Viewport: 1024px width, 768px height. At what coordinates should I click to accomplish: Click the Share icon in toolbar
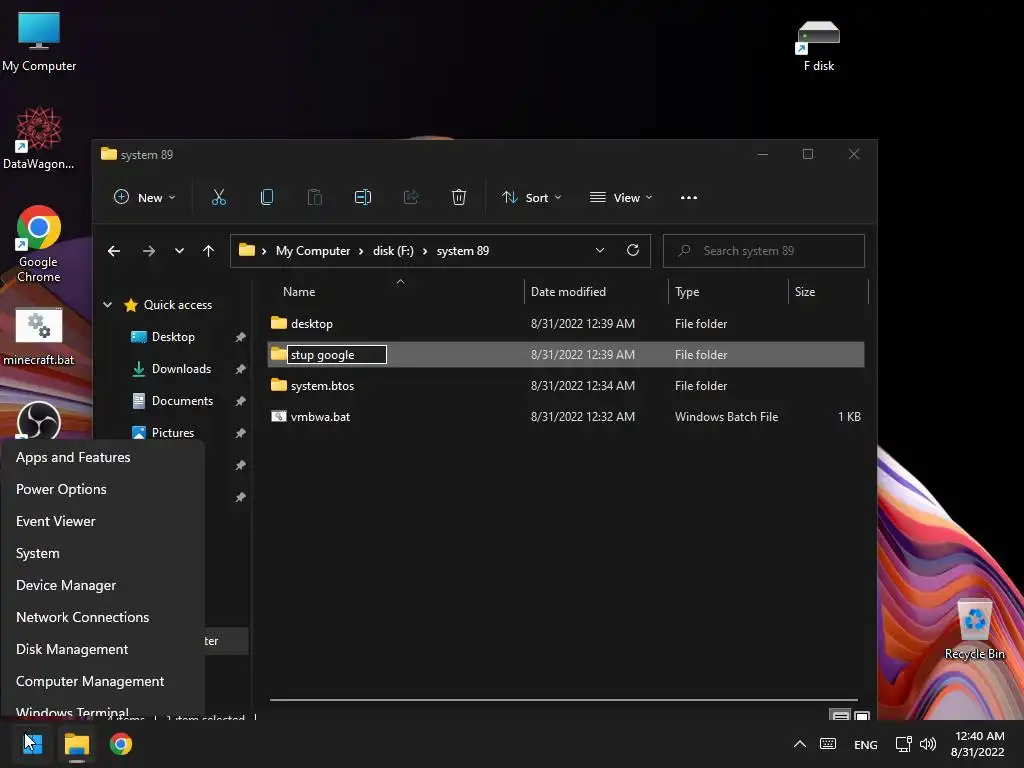[411, 197]
